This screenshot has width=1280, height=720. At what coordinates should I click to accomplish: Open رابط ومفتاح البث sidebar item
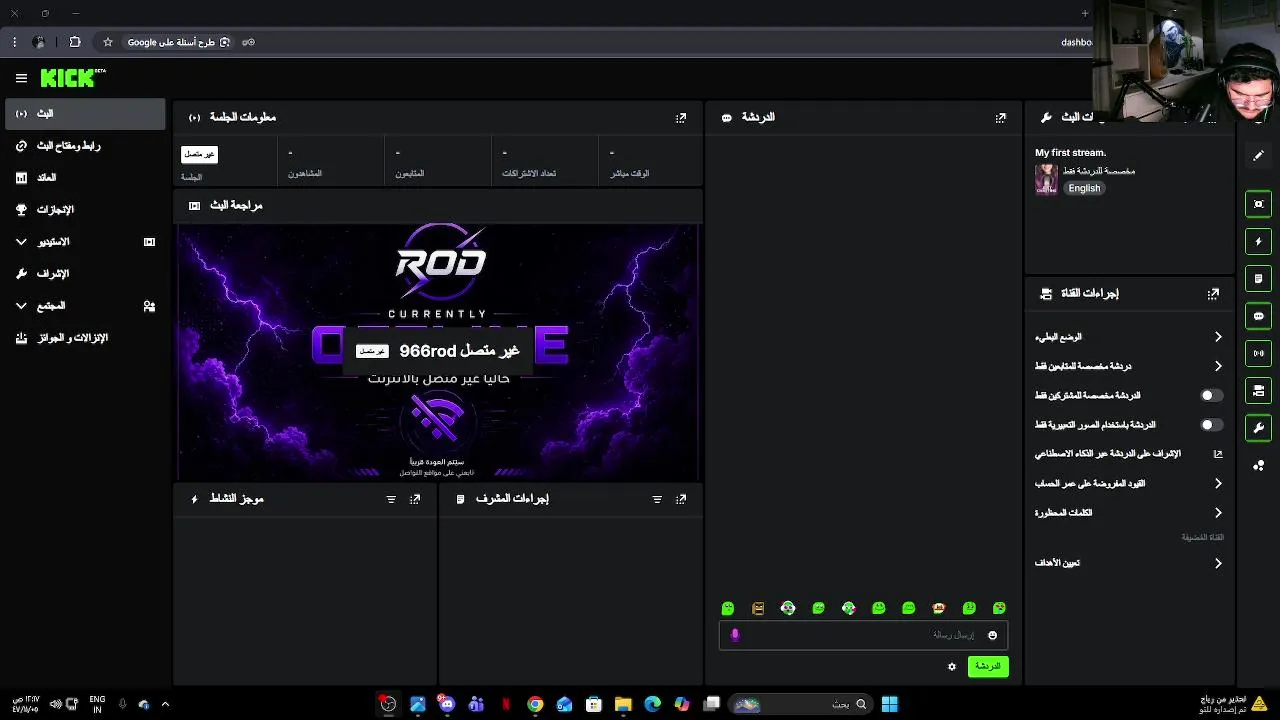tap(85, 146)
